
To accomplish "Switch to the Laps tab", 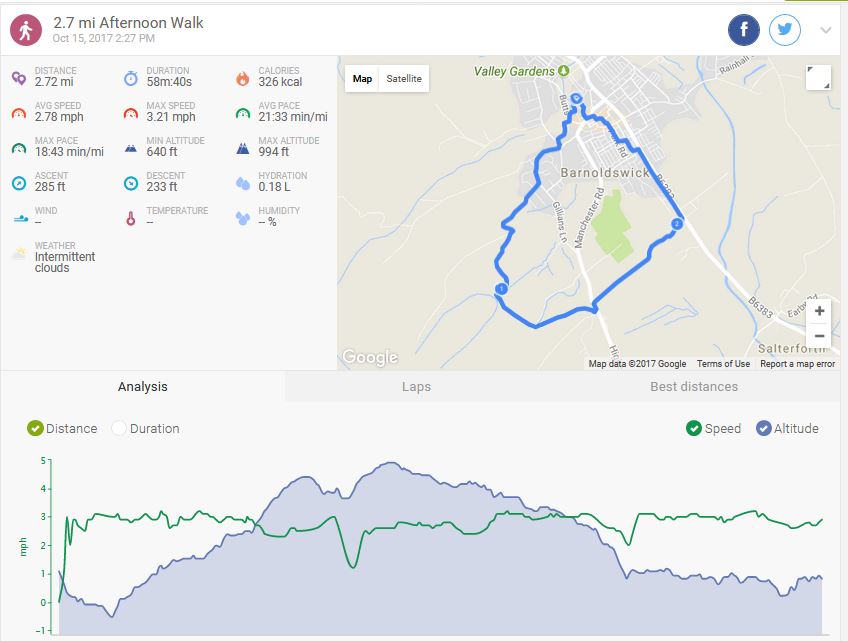I will (x=416, y=387).
